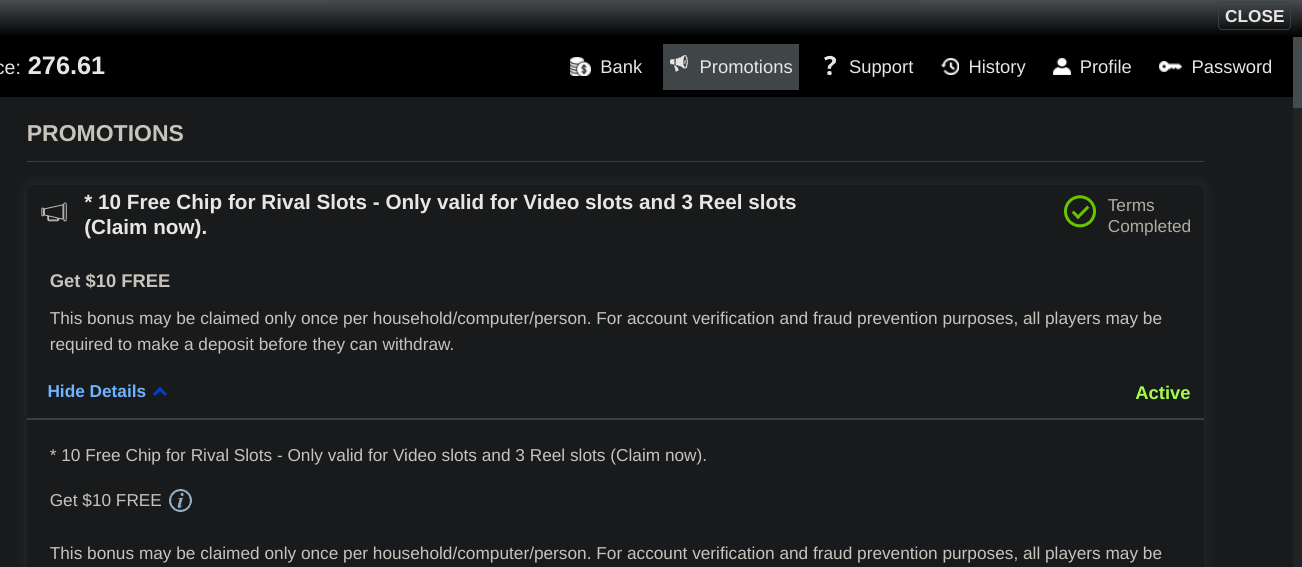Click the chevron arrow beside Hide Details

point(160,391)
